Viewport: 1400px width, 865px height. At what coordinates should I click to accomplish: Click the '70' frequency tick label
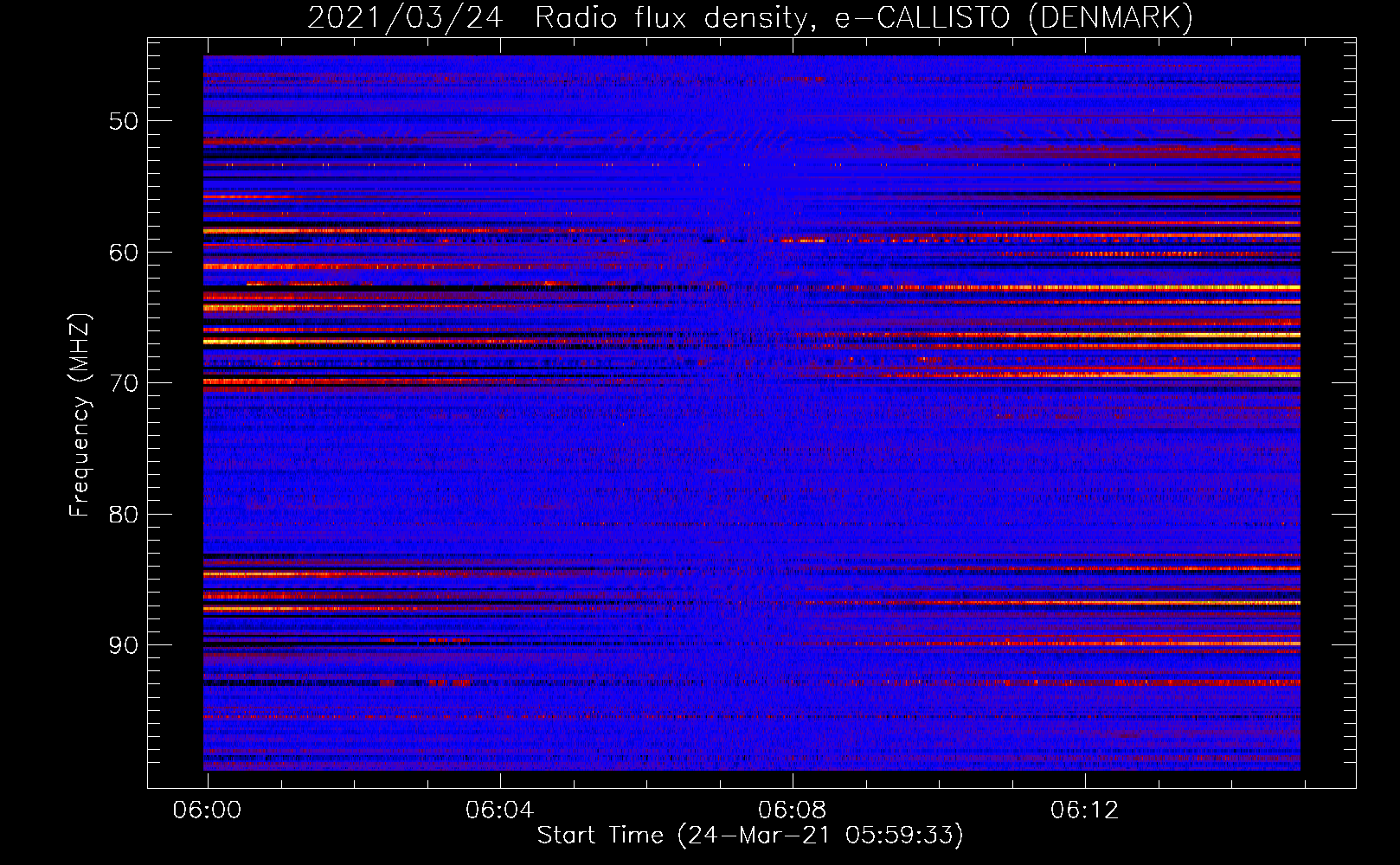(124, 383)
